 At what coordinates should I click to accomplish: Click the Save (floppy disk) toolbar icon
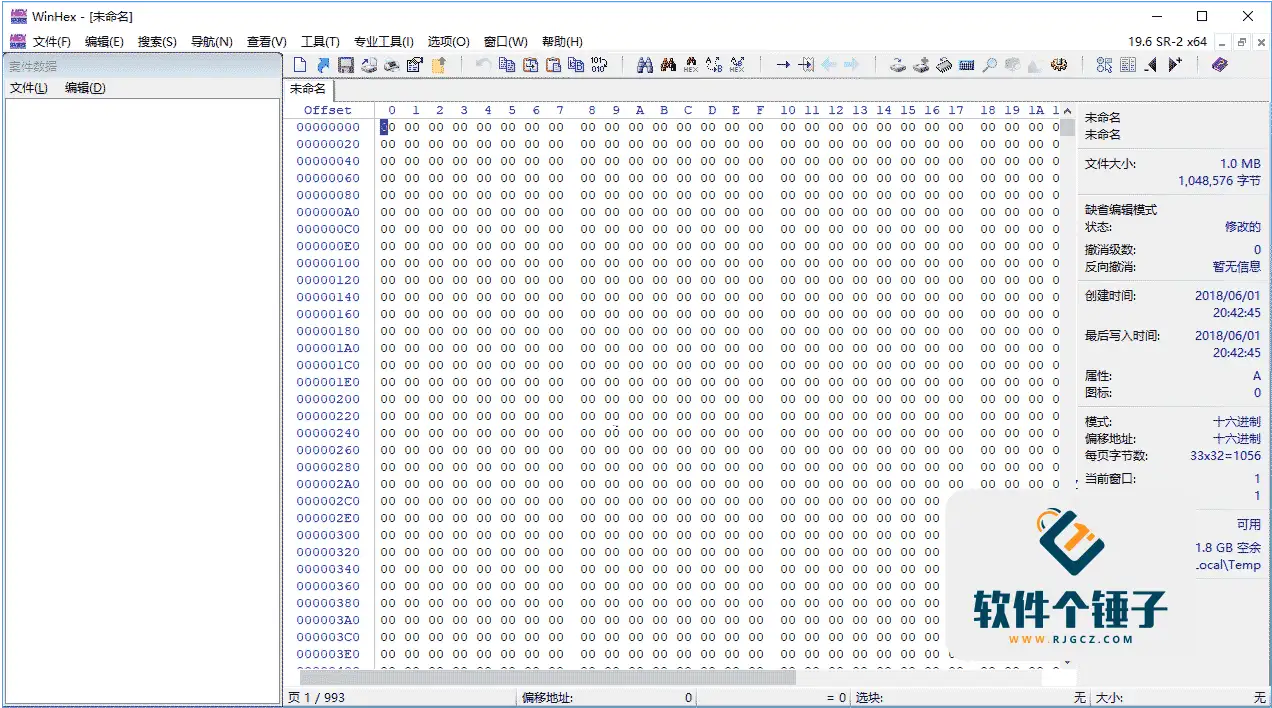pyautogui.click(x=346, y=65)
